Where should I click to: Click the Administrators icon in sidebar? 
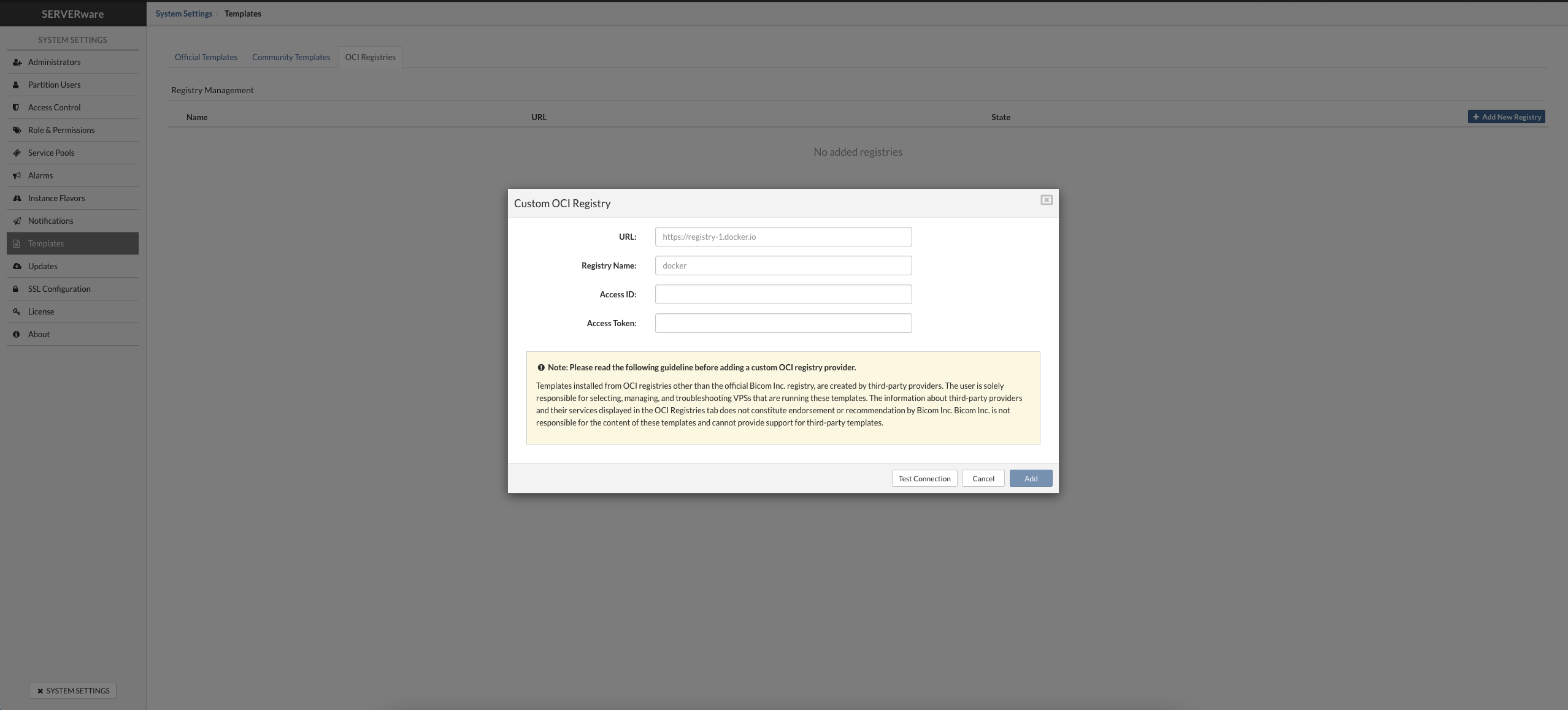[16, 62]
